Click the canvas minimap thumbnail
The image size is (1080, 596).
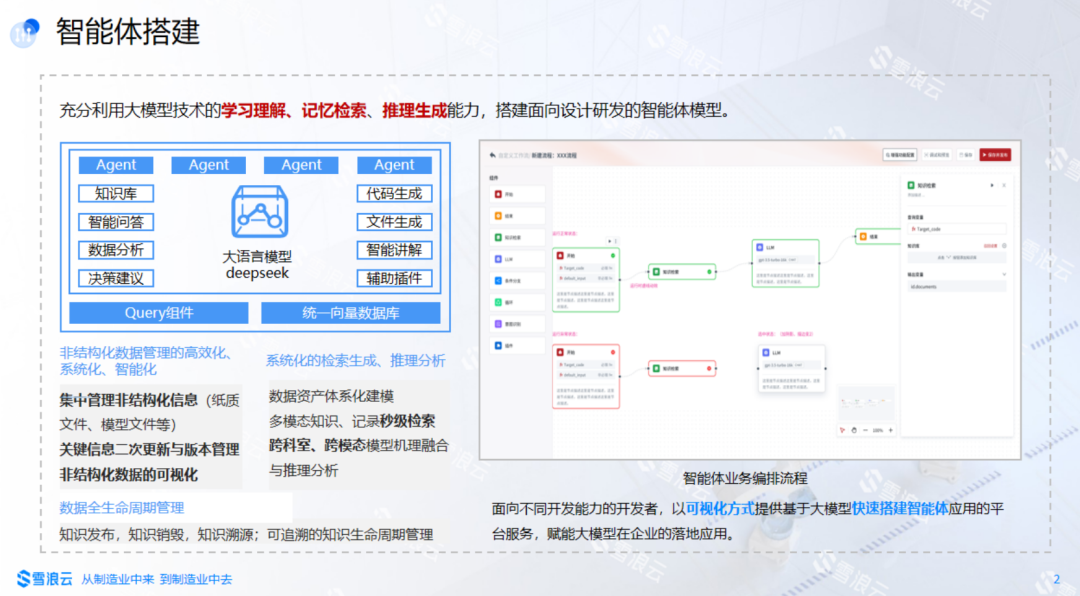[x=866, y=402]
